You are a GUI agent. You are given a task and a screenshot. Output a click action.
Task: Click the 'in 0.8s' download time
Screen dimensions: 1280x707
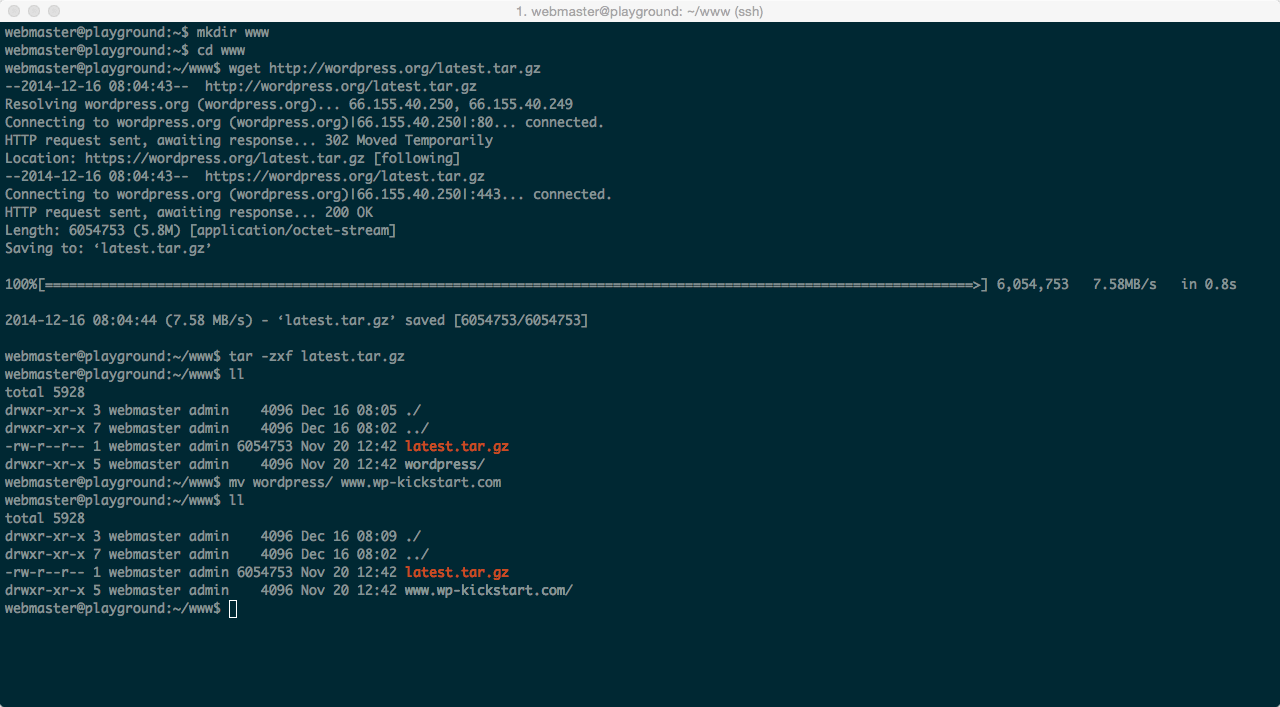1209,284
